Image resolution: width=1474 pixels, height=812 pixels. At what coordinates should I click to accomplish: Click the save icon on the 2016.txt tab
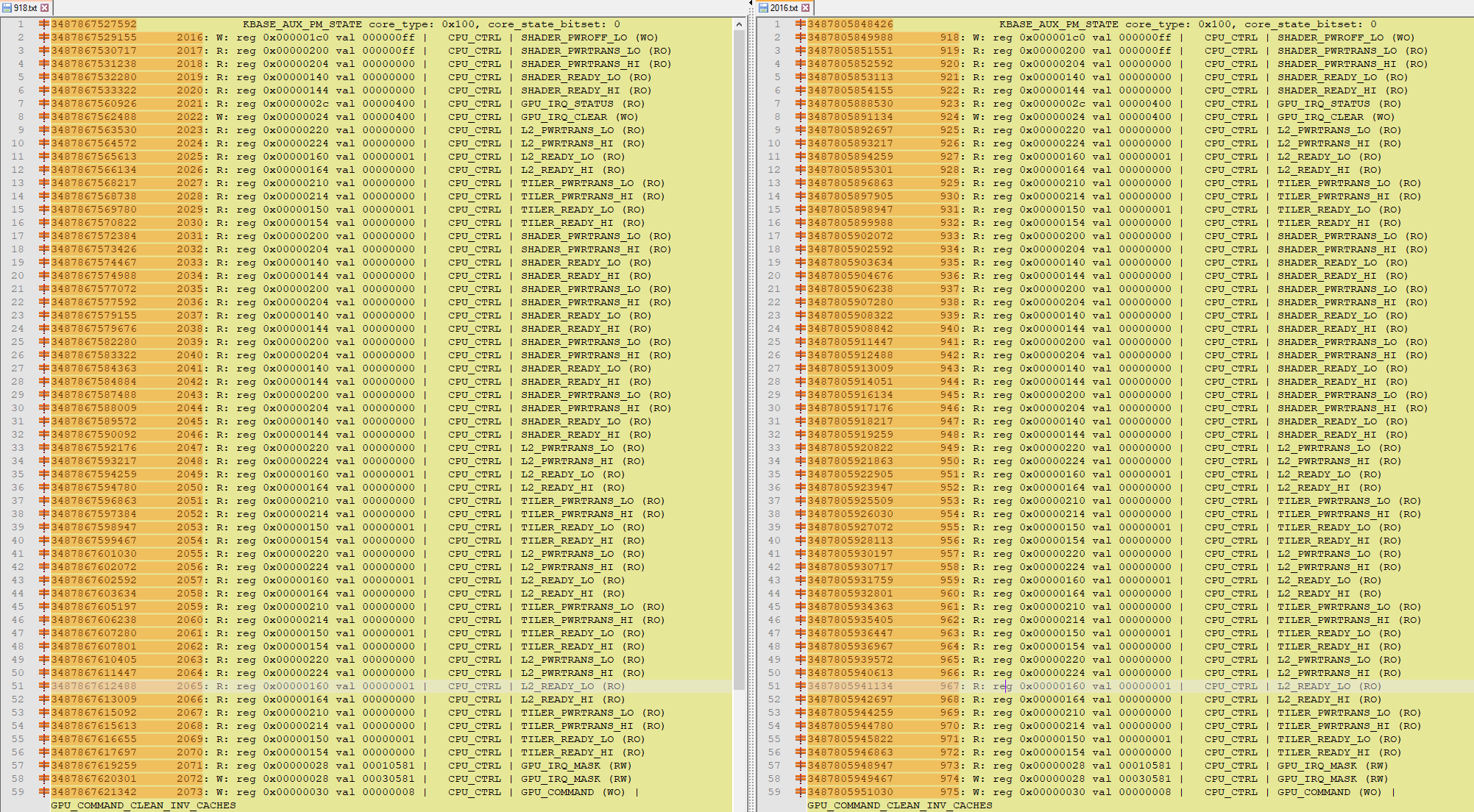coord(762,7)
